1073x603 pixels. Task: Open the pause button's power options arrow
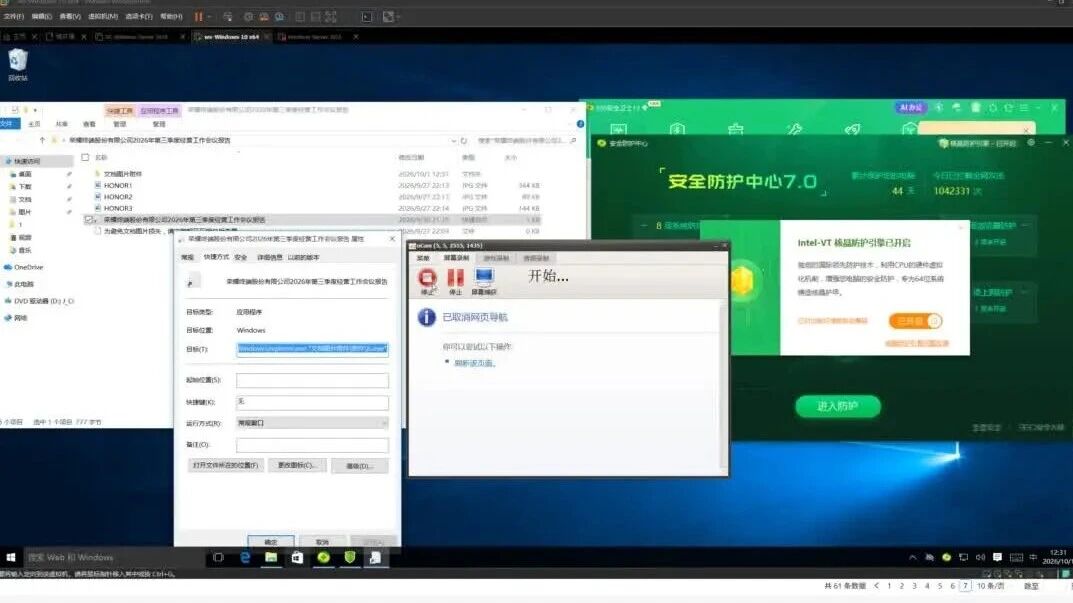[208, 16]
